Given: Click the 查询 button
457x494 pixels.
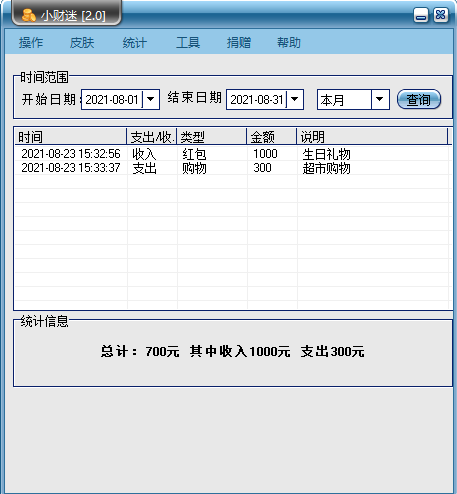Looking at the screenshot, I should click(419, 99).
